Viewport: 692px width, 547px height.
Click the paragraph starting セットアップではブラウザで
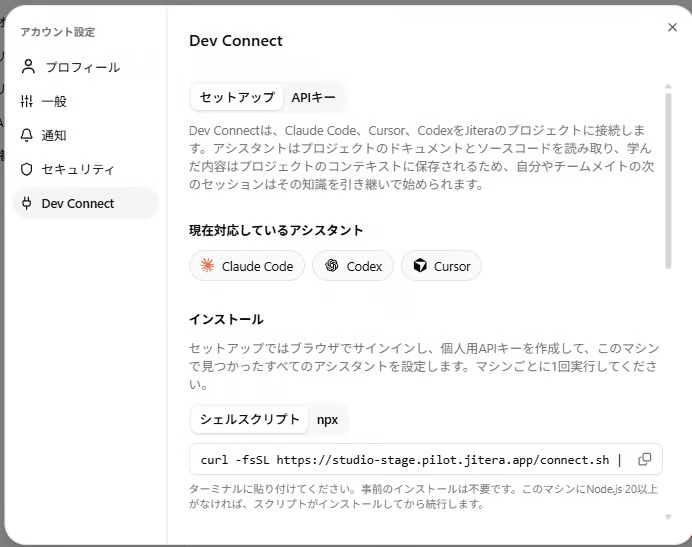(x=424, y=366)
